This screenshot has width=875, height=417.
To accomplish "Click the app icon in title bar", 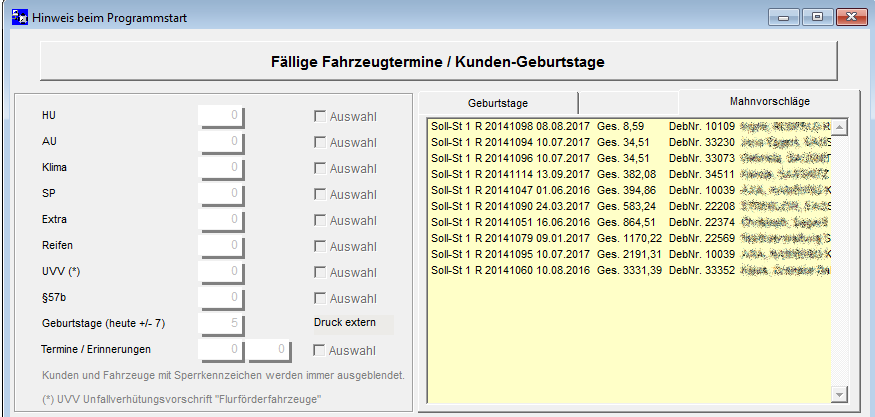I will [20, 17].
